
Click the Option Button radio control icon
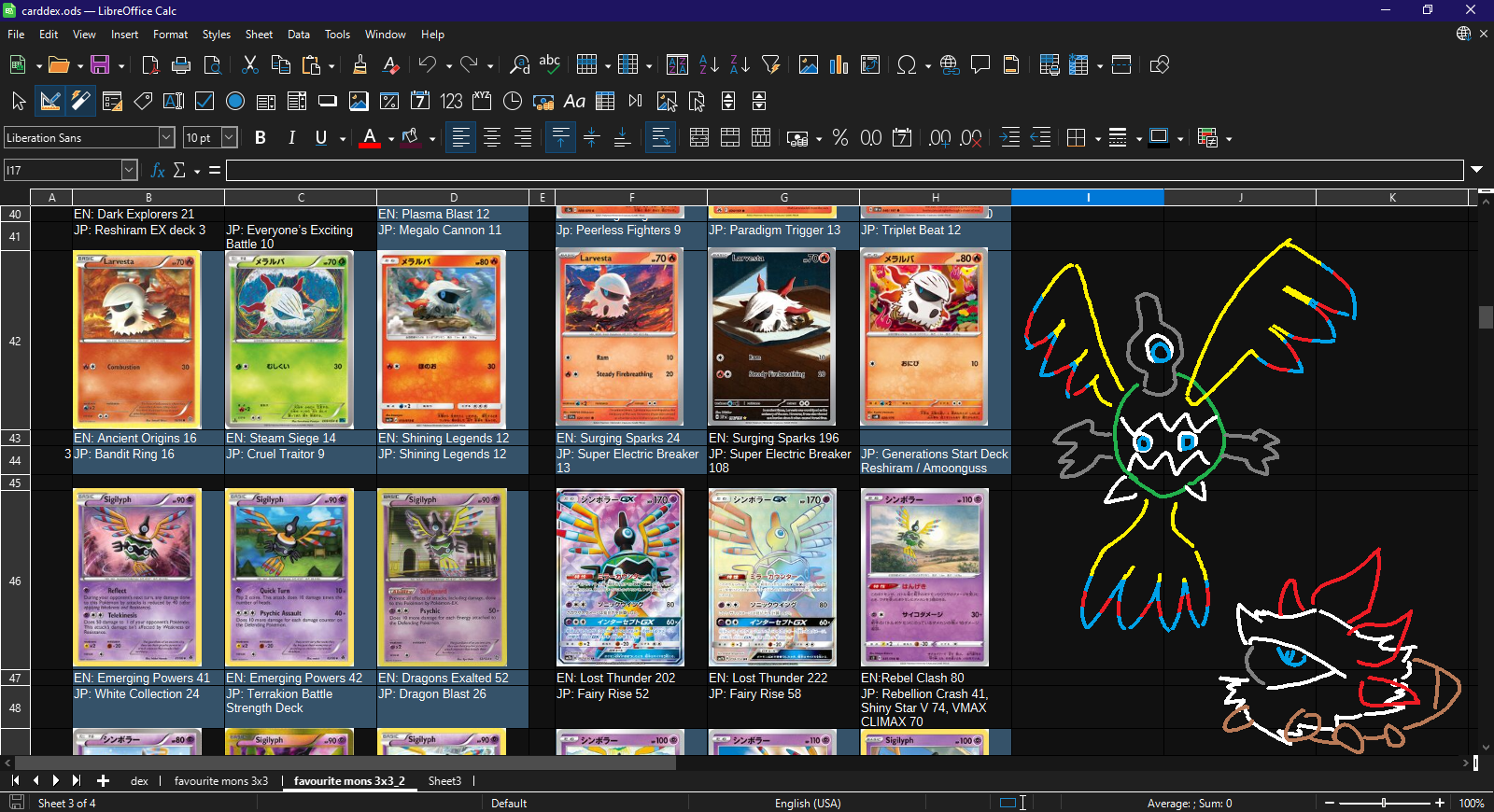tap(235, 101)
